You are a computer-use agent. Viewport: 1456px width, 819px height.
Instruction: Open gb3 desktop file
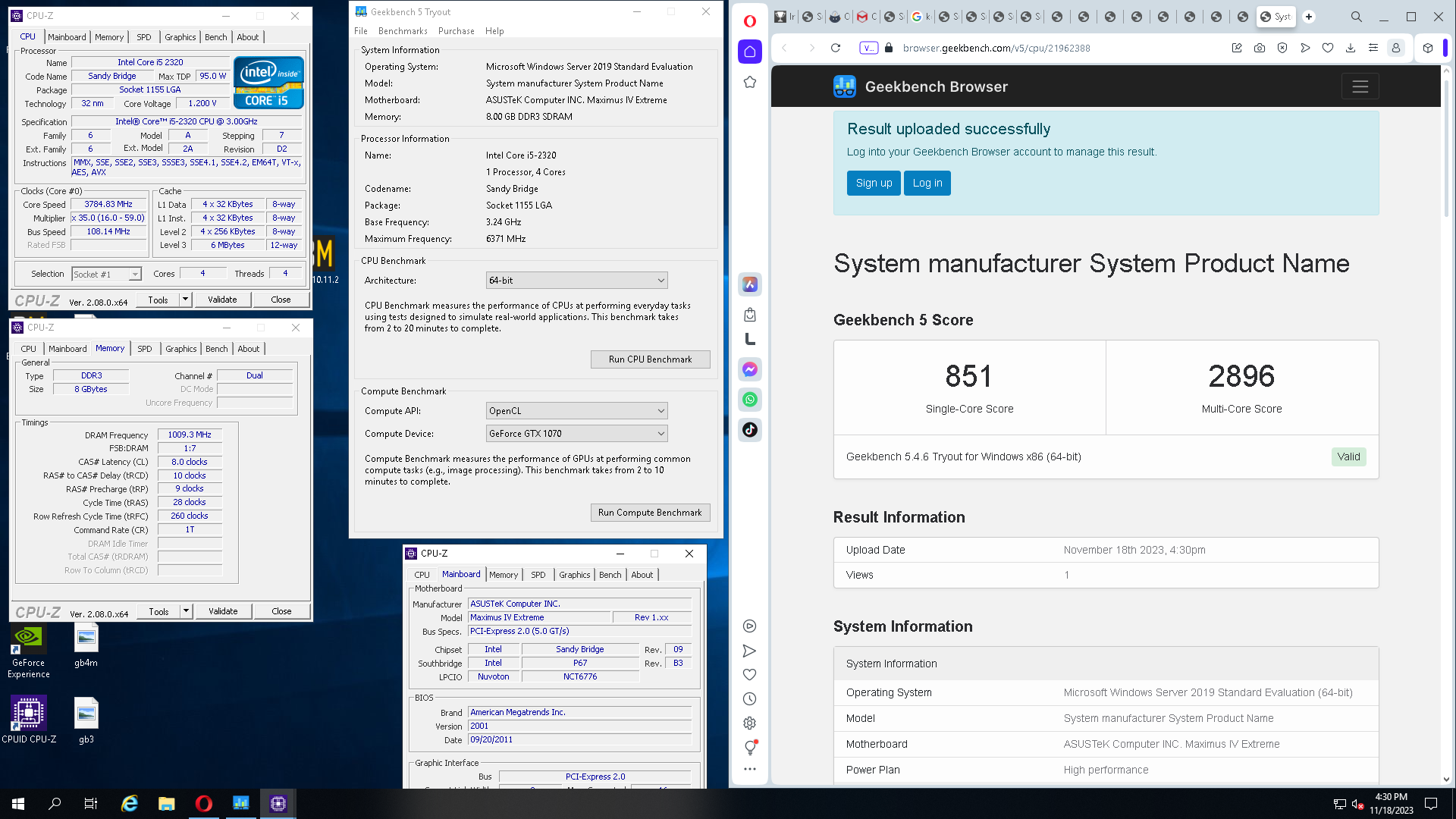[x=86, y=720]
